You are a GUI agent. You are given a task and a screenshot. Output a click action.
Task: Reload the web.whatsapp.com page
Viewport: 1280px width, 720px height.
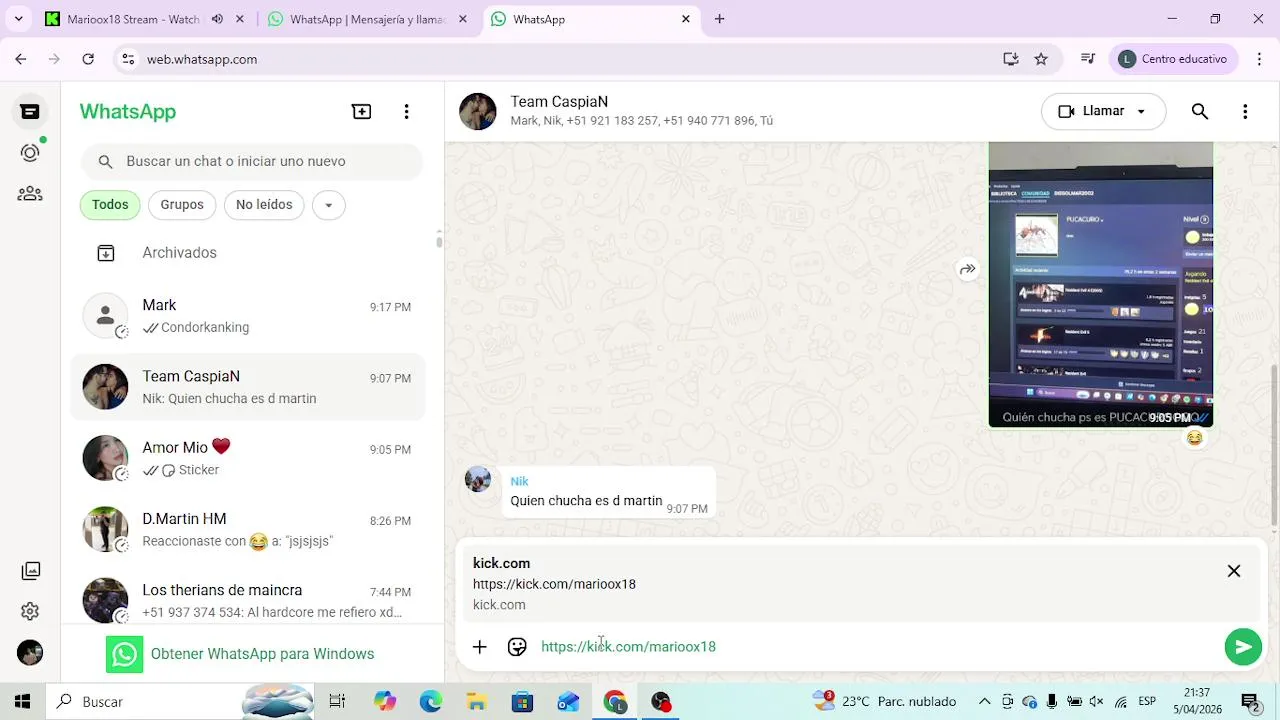(x=88, y=59)
